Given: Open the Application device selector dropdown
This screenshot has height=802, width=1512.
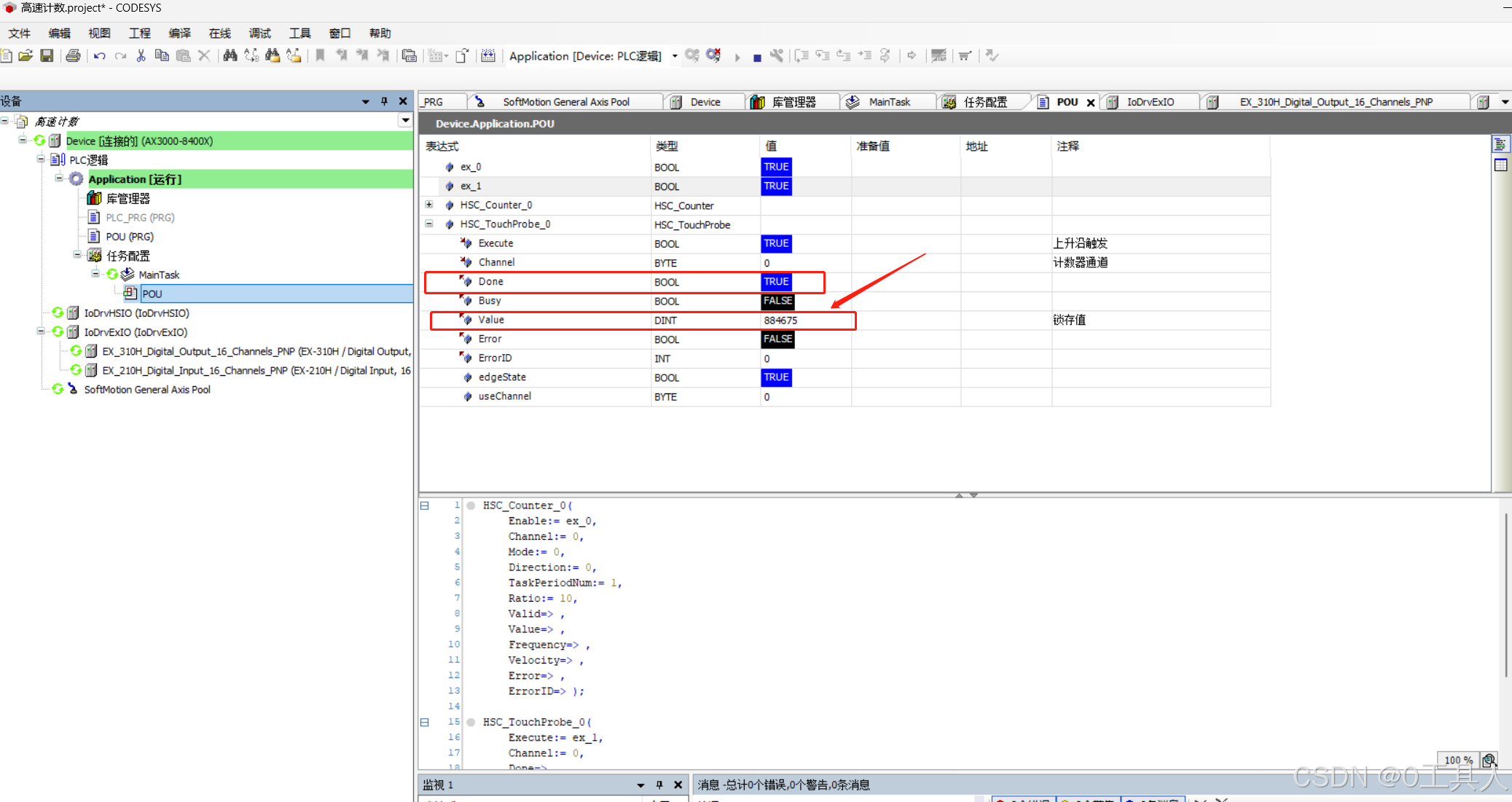Looking at the screenshot, I should (675, 56).
